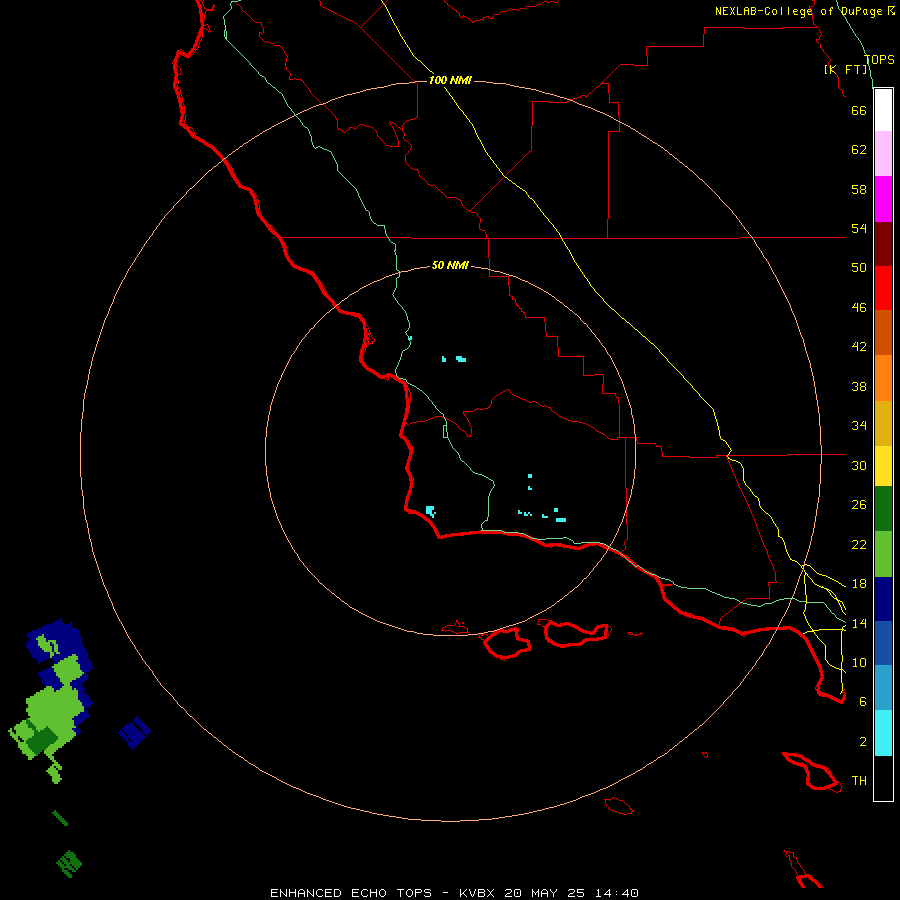Click the '34' legend value
Viewport: 900px width, 900px height.
[x=859, y=426]
